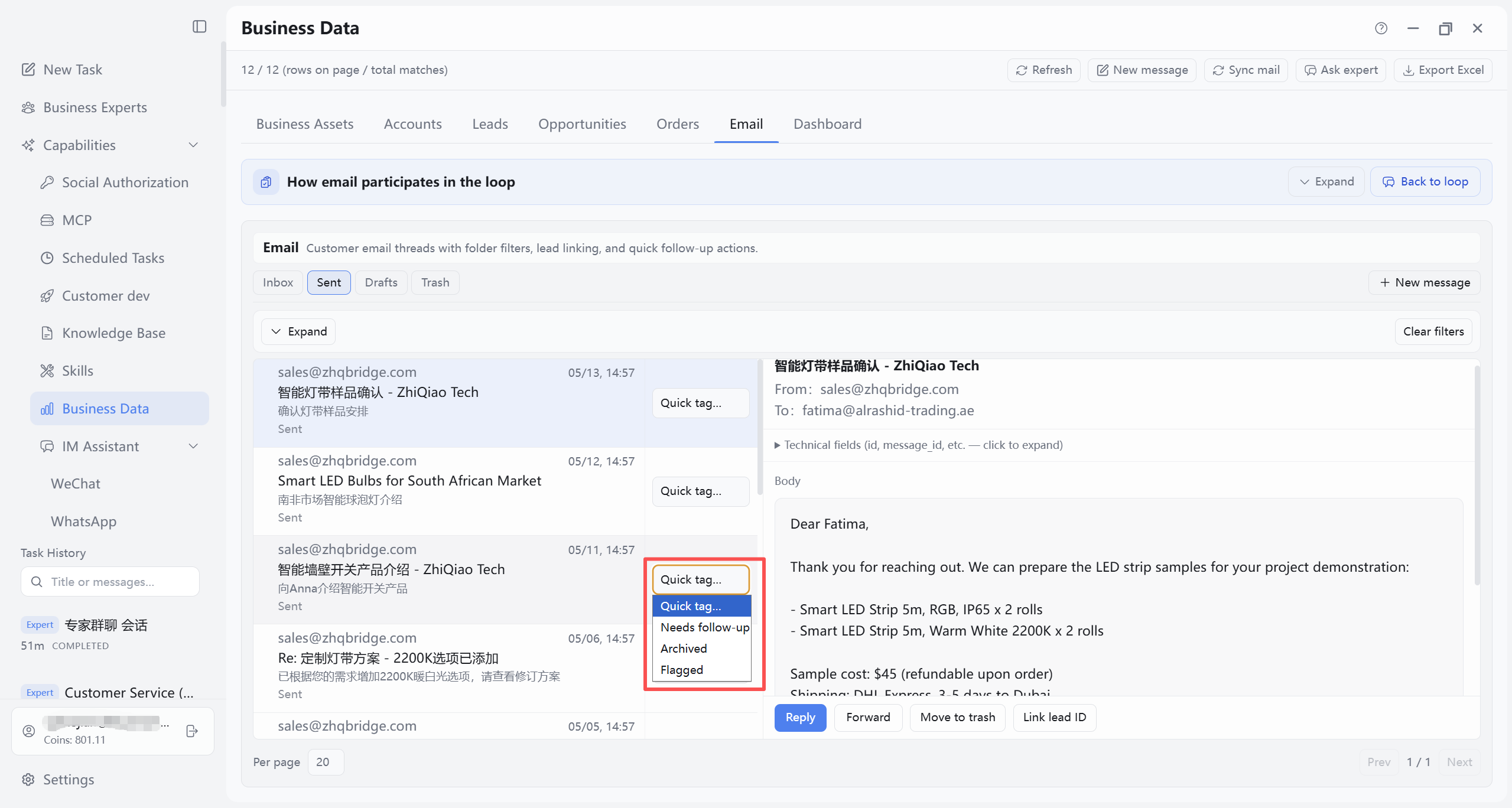Switch to the Leads tab
Image resolution: width=1512 pixels, height=808 pixels.
click(490, 124)
